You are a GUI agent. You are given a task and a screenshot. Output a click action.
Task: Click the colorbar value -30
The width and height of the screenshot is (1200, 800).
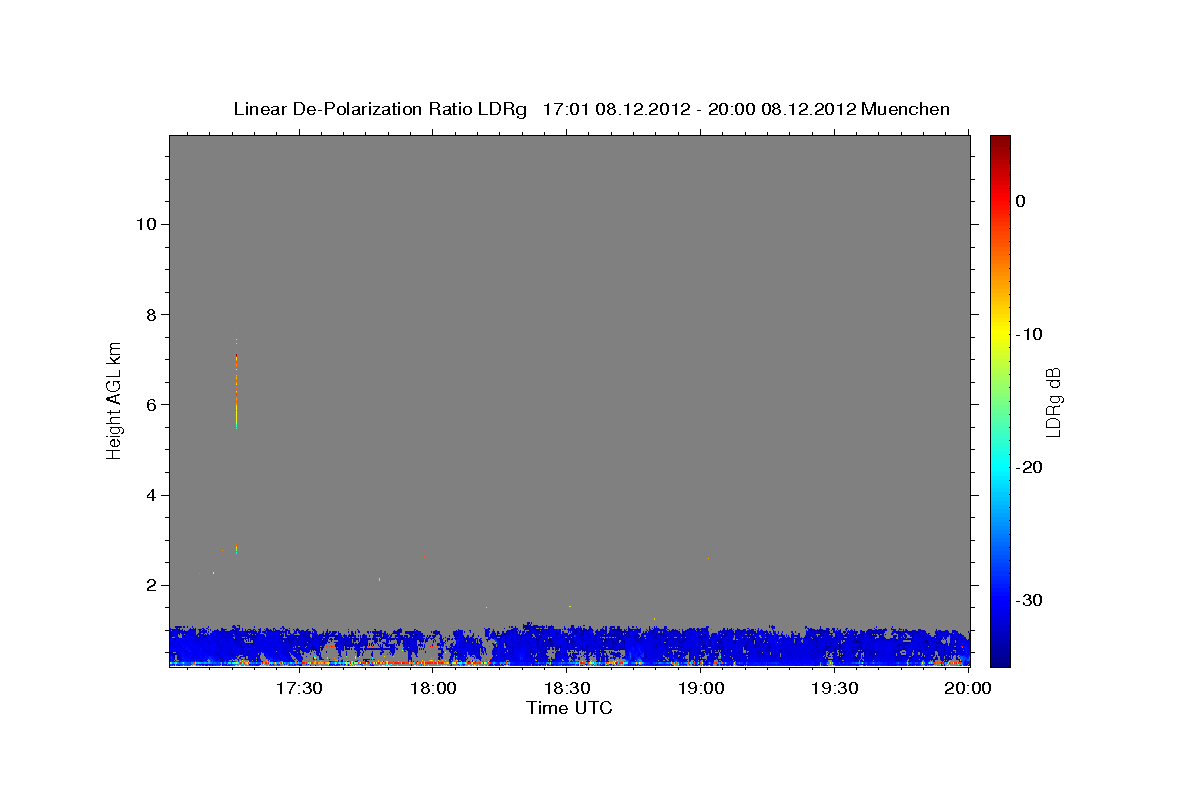point(1029,600)
